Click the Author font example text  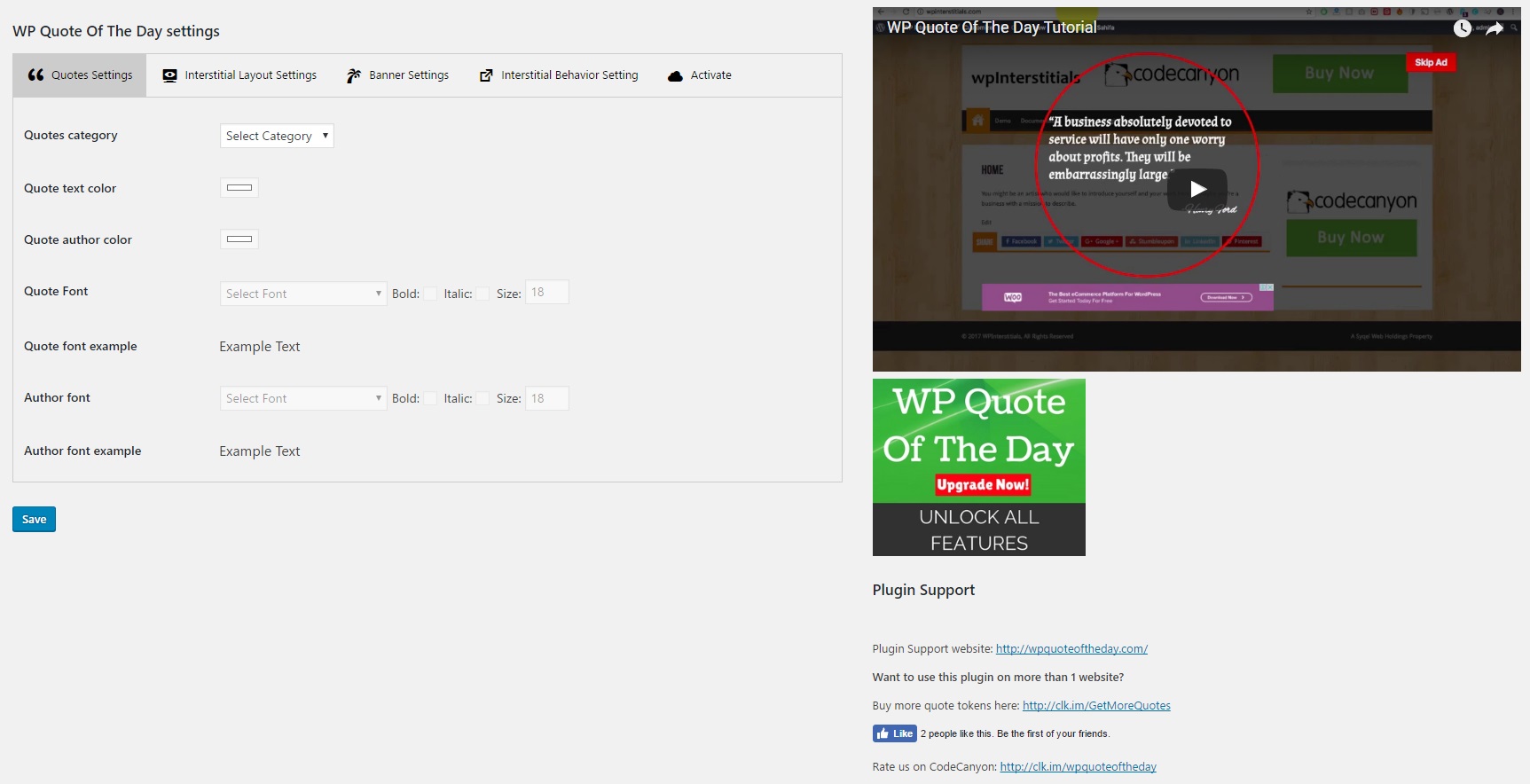tap(260, 451)
